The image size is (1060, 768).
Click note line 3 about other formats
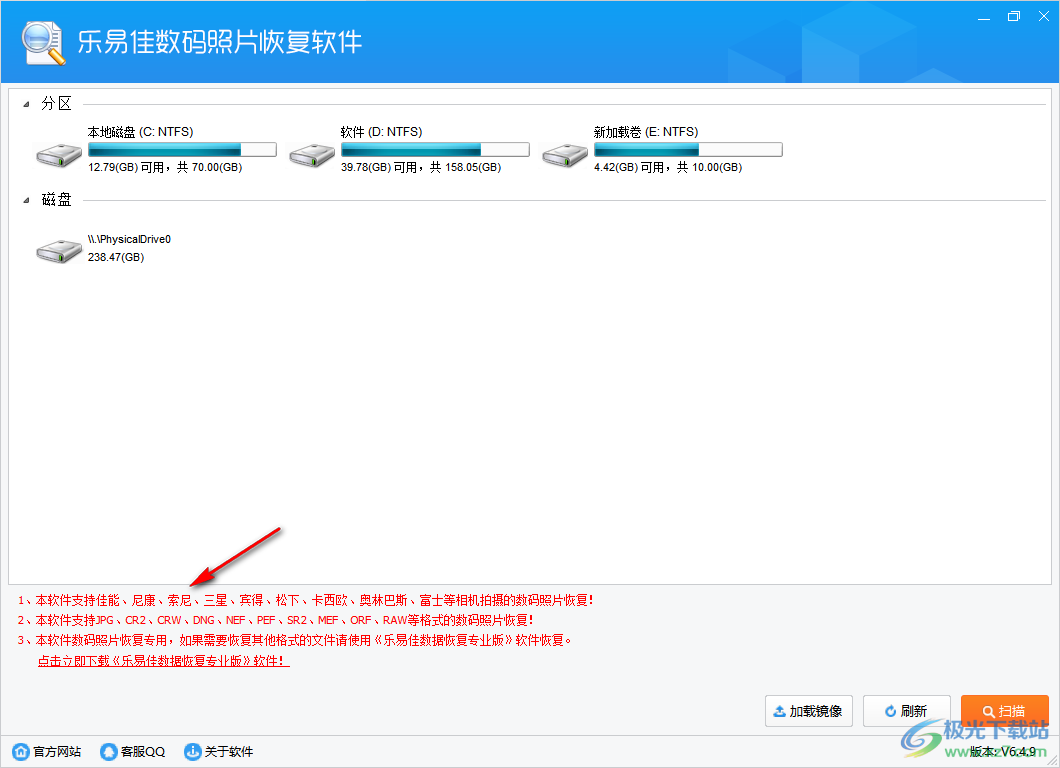[x=295, y=640]
